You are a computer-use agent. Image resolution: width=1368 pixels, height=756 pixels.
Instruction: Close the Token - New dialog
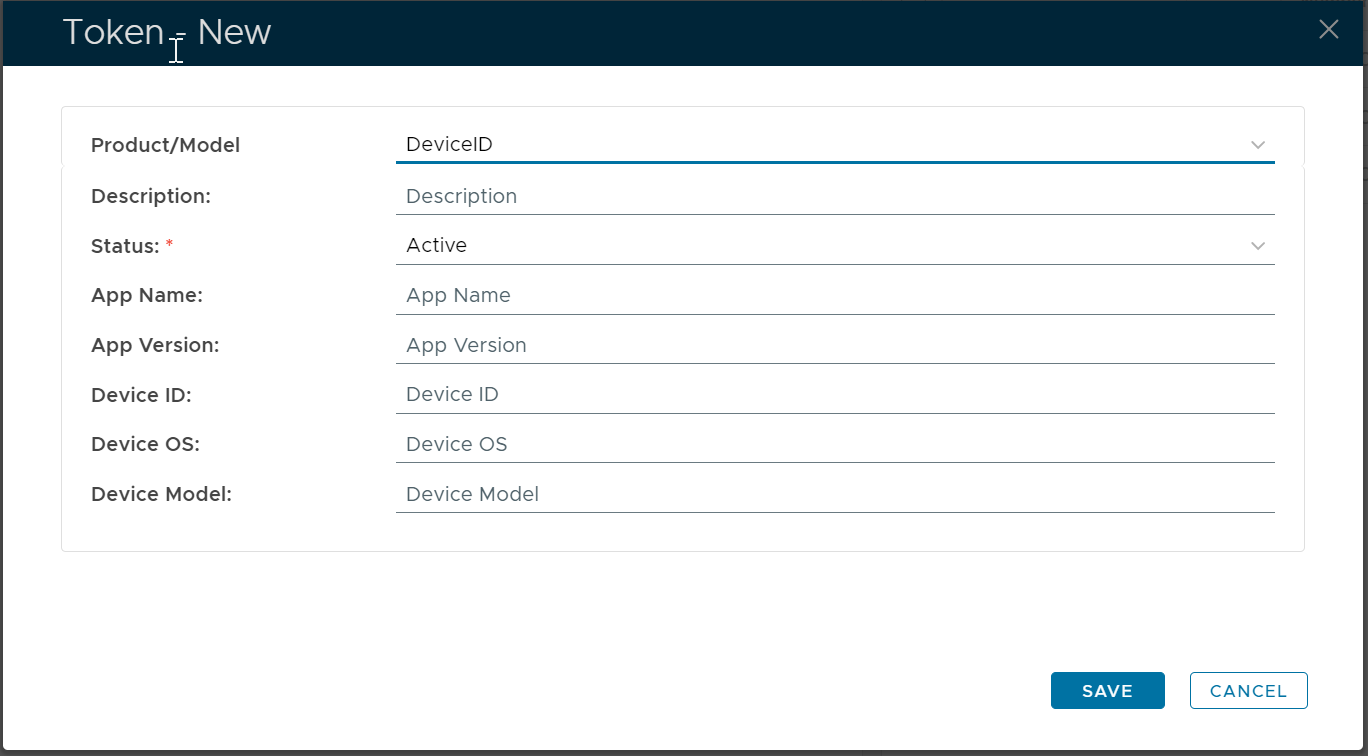pos(1328,30)
